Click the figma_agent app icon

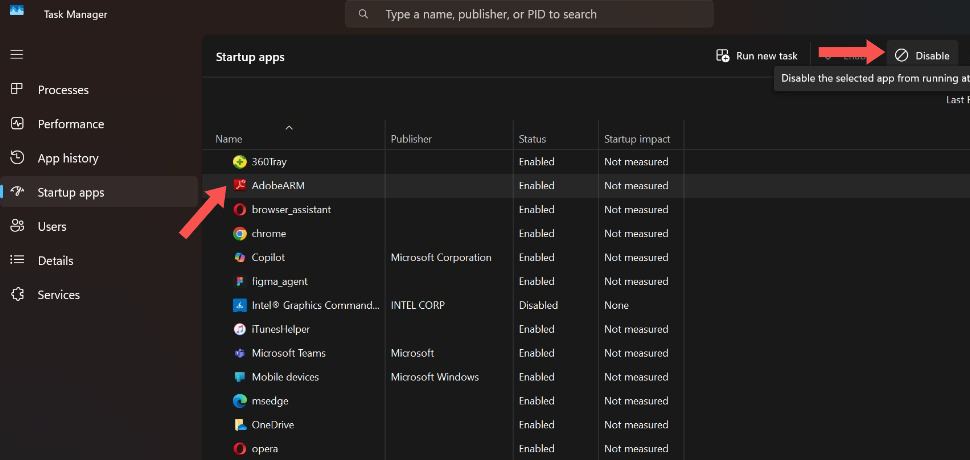[240, 281]
